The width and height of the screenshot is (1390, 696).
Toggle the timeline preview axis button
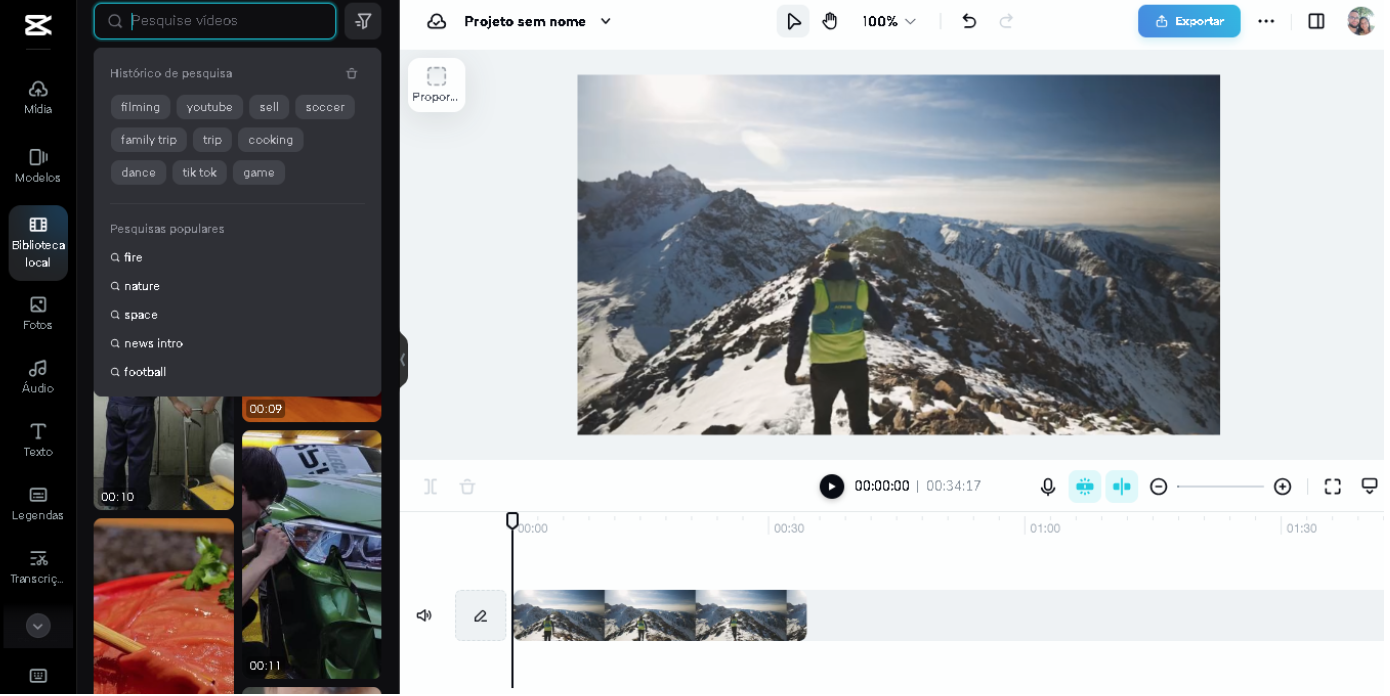pyautogui.click(x=1124, y=487)
